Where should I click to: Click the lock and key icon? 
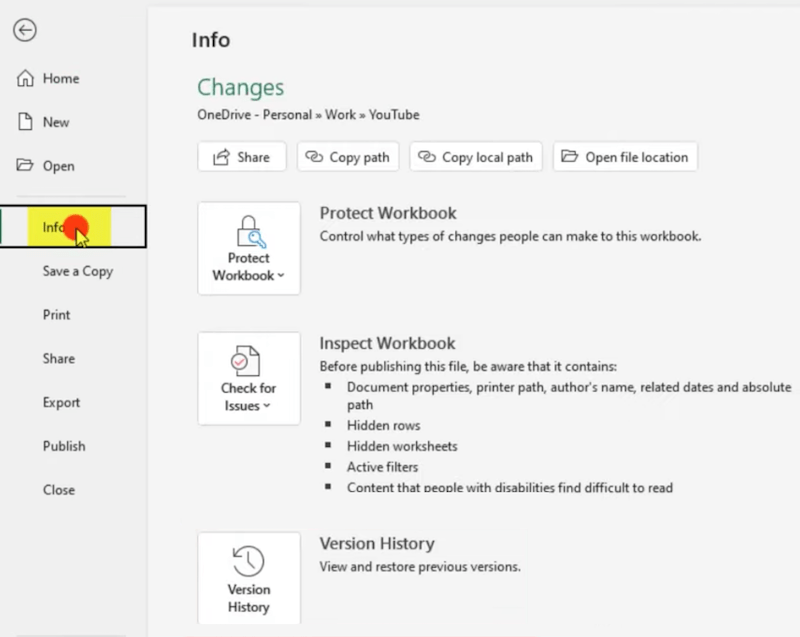(251, 231)
